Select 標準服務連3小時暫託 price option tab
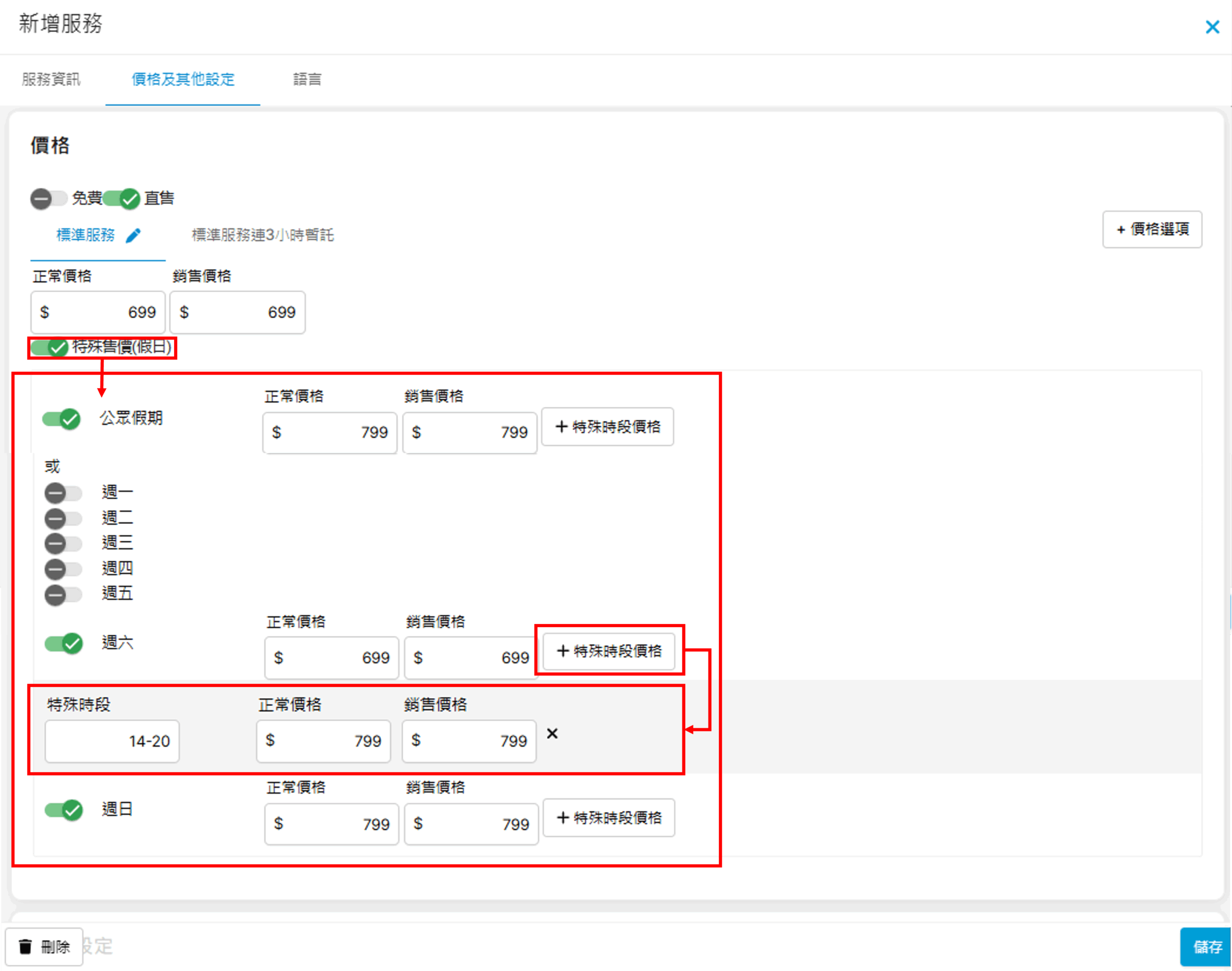This screenshot has width=1232, height=971. (263, 235)
